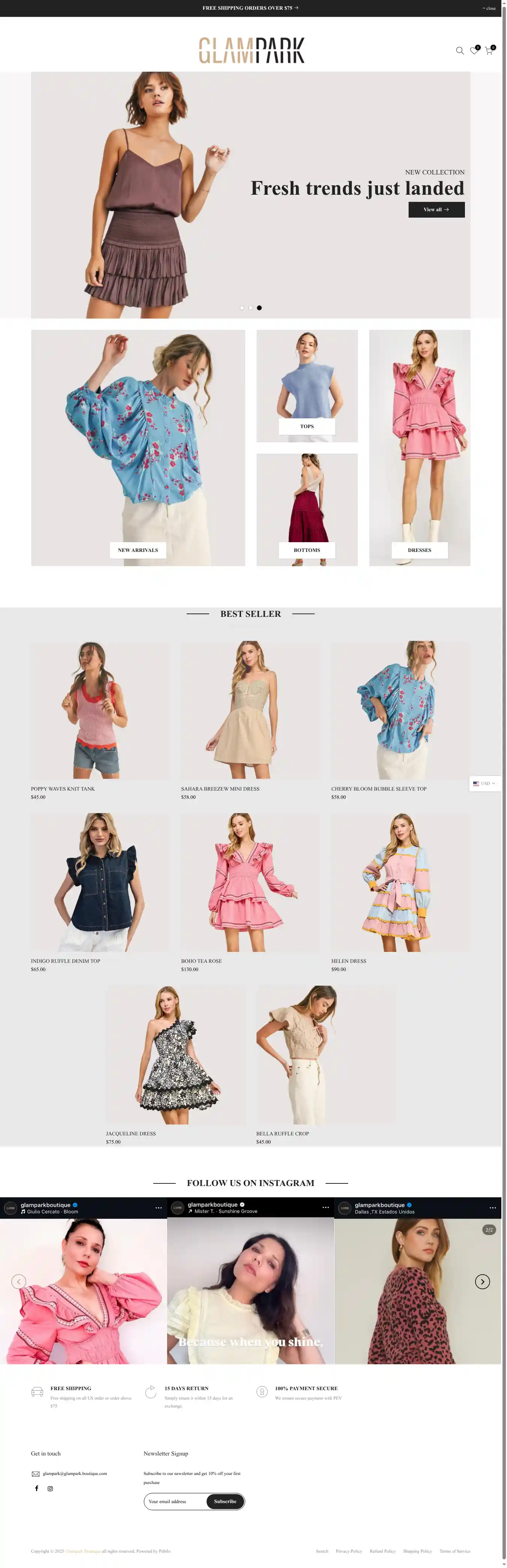Open the search magnifier icon
This screenshot has height=1568, width=507.
[459, 51]
